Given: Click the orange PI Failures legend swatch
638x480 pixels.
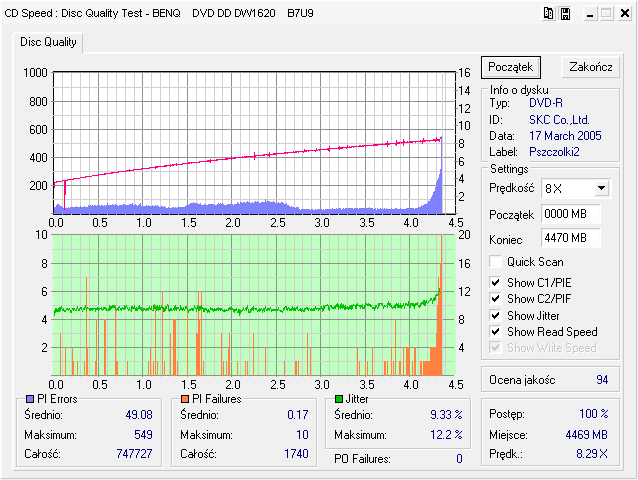Looking at the screenshot, I should 185,399.
